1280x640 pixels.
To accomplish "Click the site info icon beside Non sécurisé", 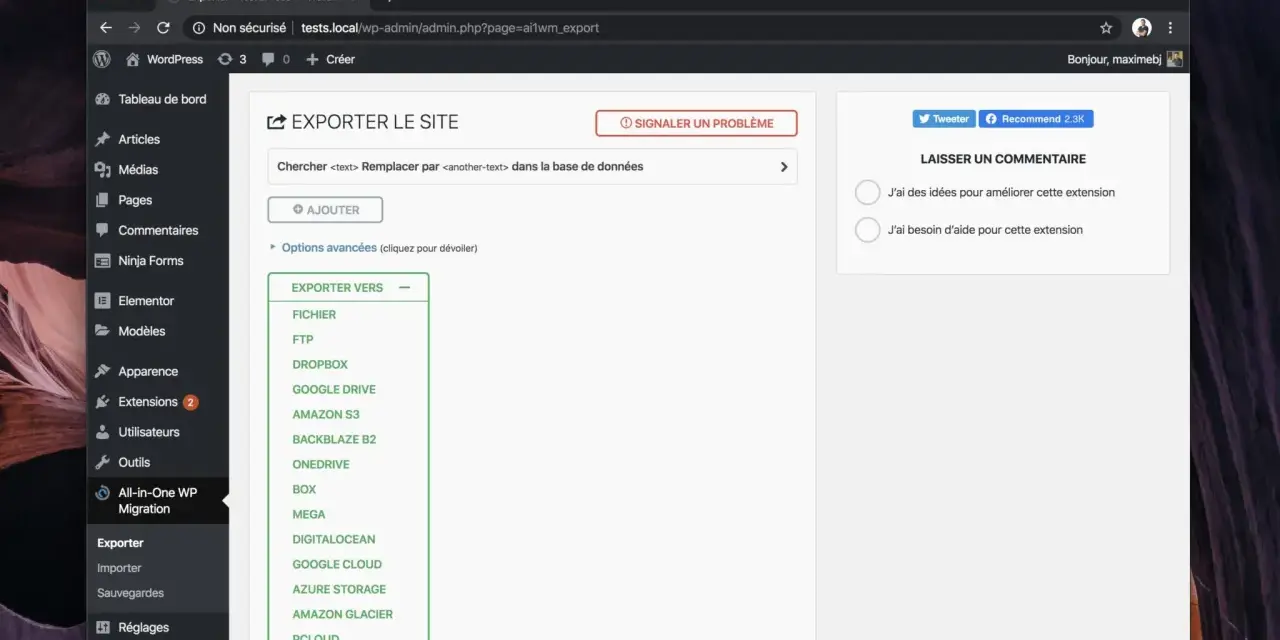I will pos(199,28).
